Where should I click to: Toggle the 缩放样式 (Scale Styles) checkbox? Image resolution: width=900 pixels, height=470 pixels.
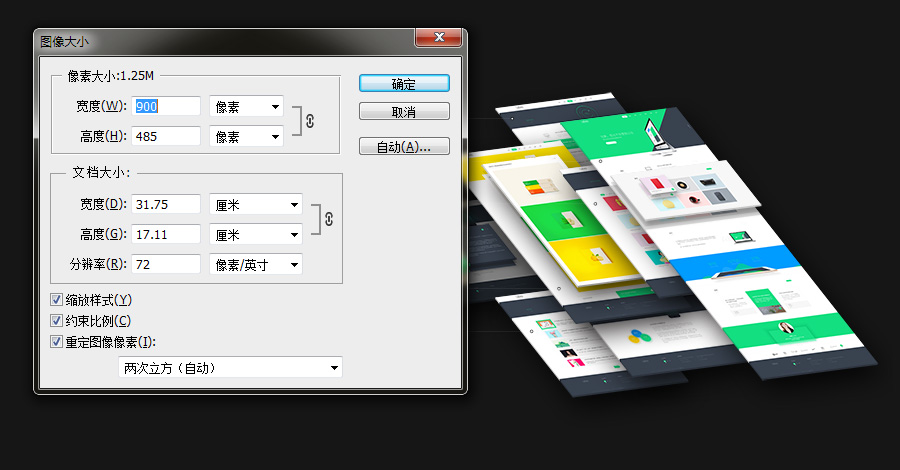[57, 300]
